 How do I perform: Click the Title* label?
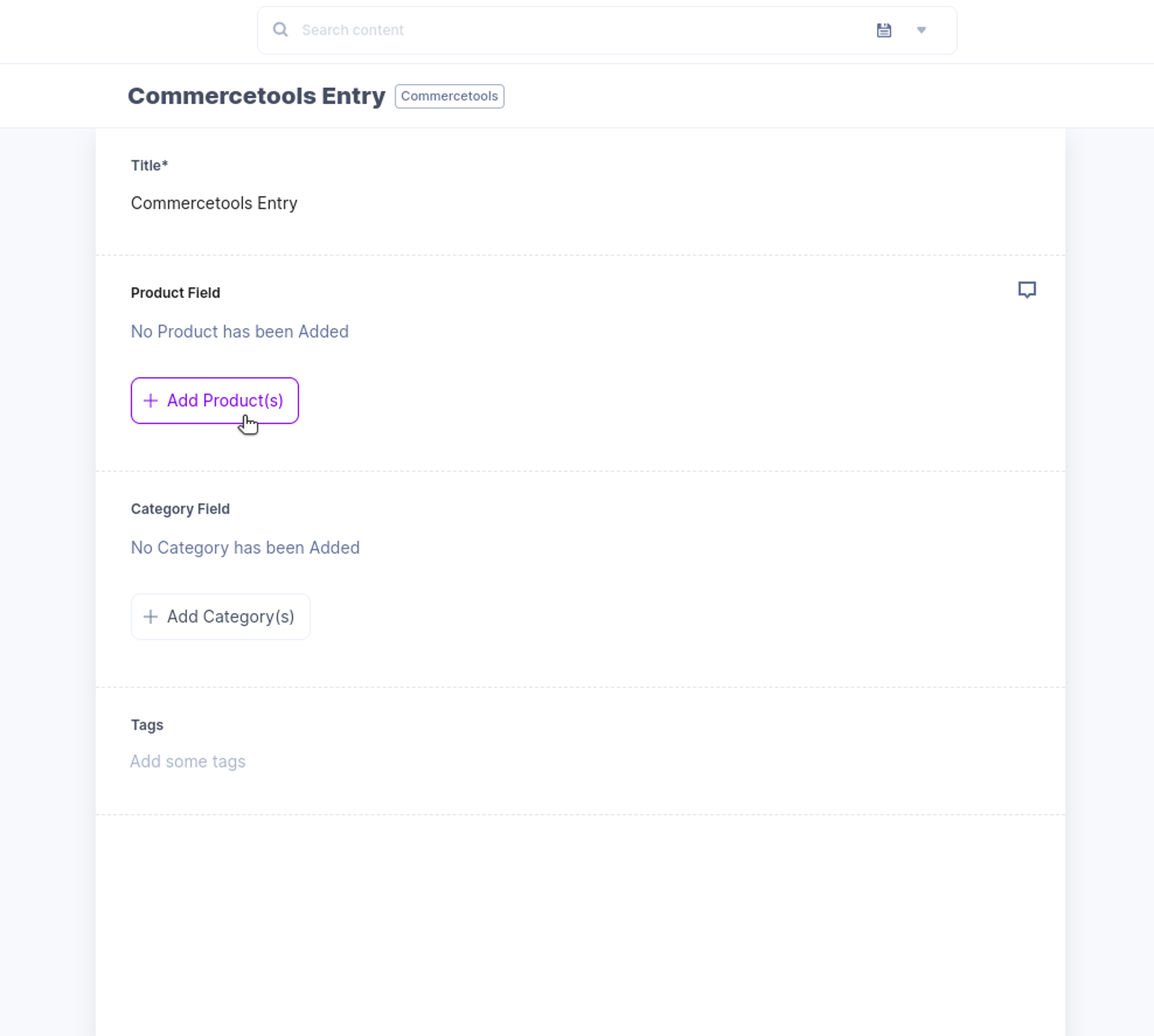[149, 166]
